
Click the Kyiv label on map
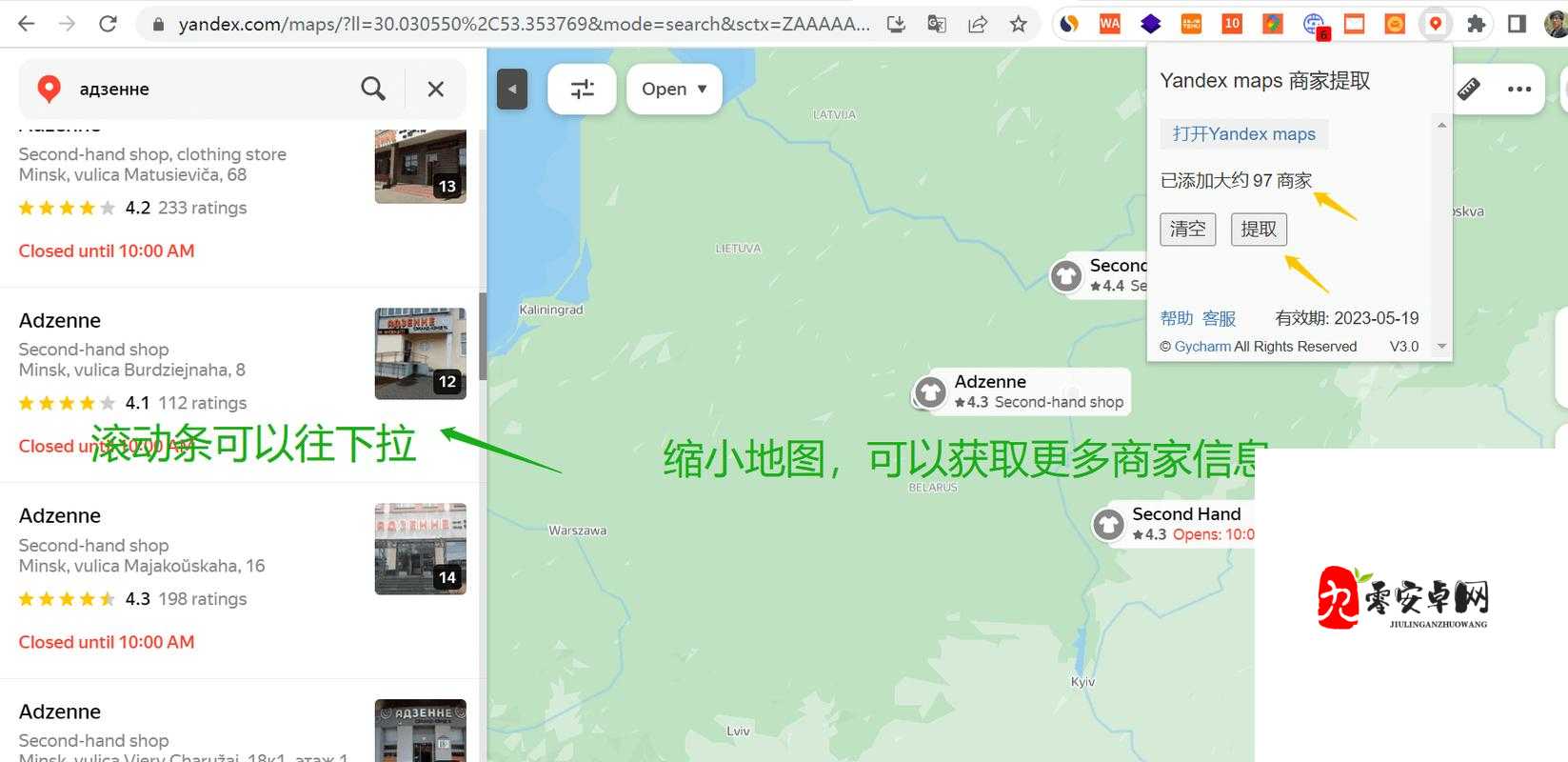(1082, 682)
